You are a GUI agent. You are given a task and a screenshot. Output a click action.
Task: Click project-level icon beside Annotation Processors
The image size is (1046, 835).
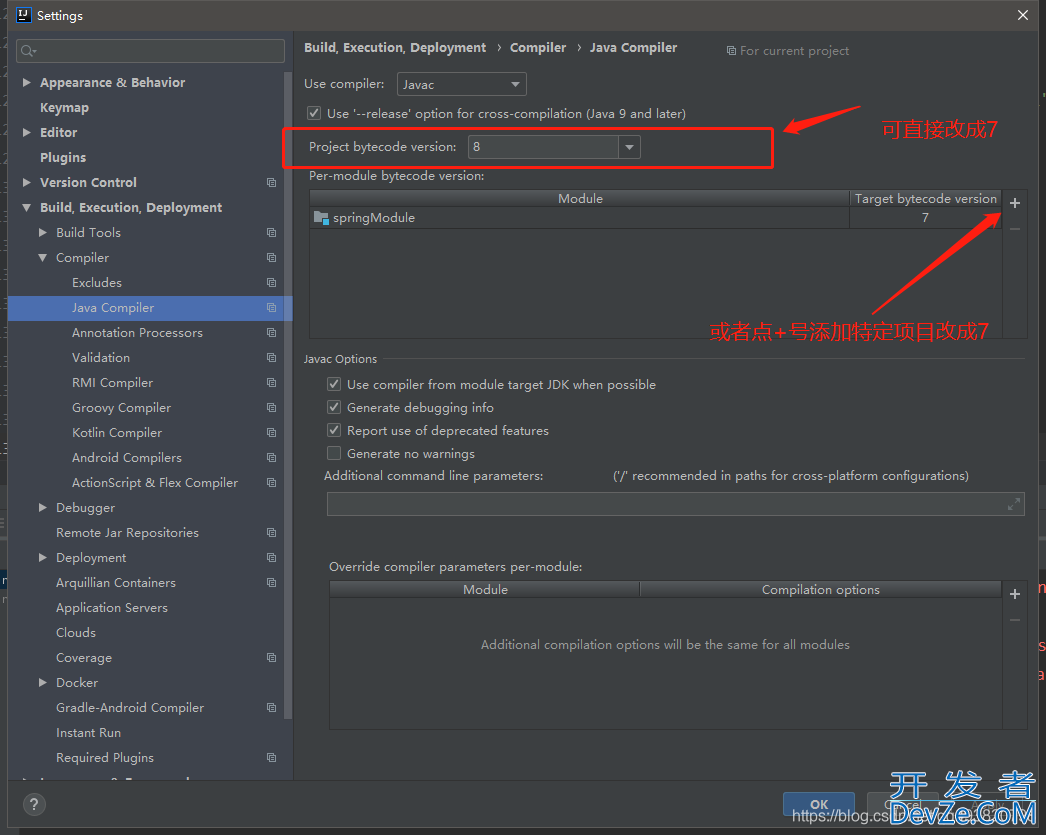[x=272, y=332]
